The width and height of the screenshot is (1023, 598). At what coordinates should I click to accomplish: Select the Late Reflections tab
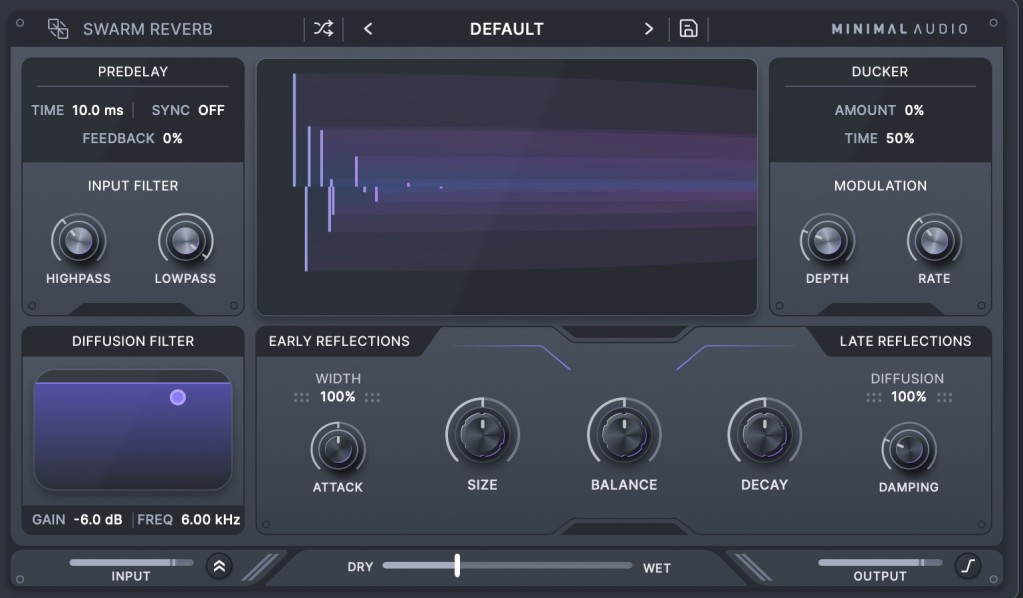click(x=905, y=341)
